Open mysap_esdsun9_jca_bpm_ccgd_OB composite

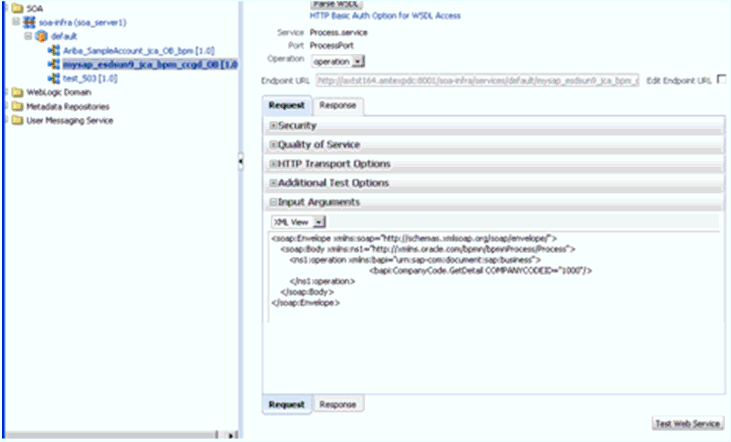click(x=150, y=64)
